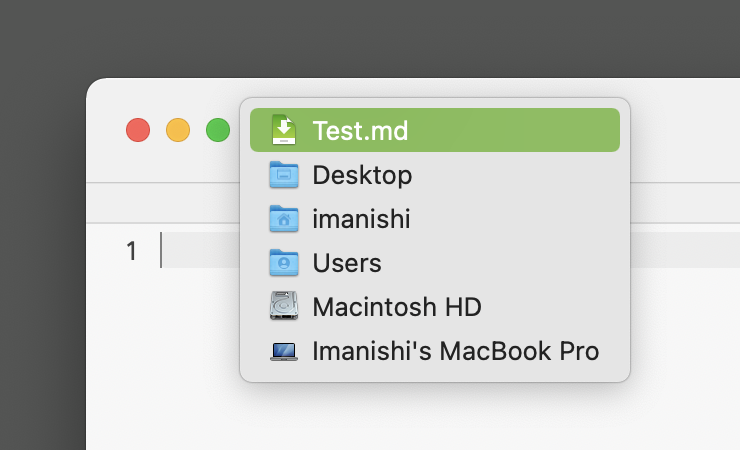Select Test.md in the path menu
This screenshot has width=740, height=450.
coord(435,130)
